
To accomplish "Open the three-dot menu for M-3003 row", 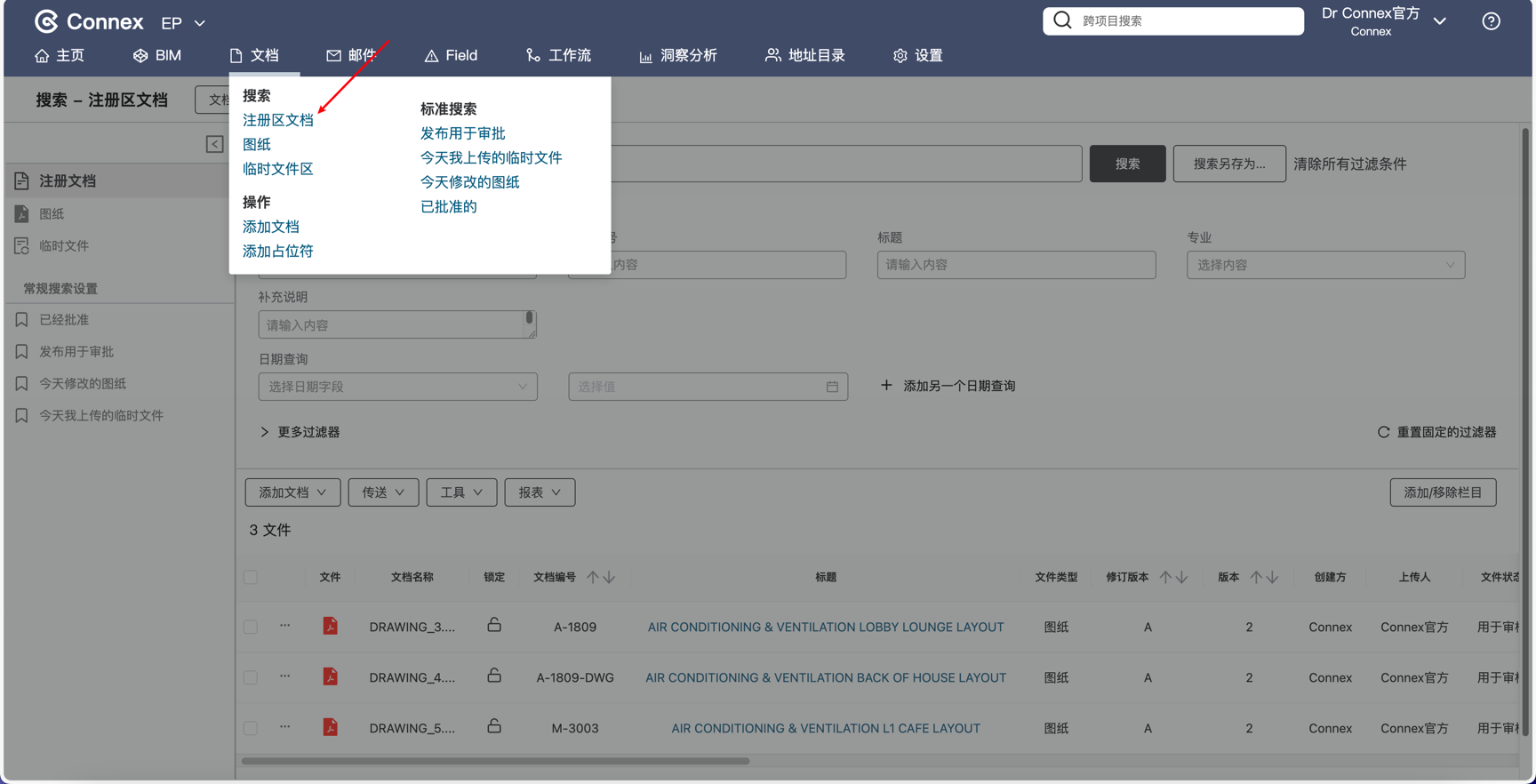I will [x=284, y=726].
